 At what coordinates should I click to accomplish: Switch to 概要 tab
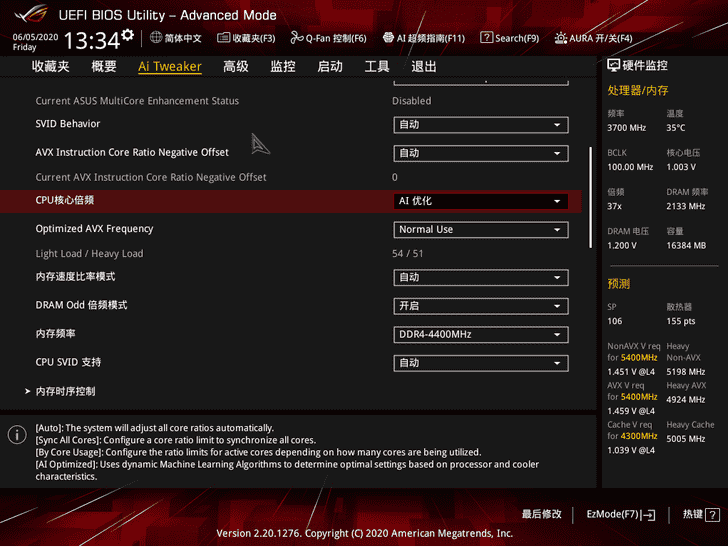pos(104,66)
